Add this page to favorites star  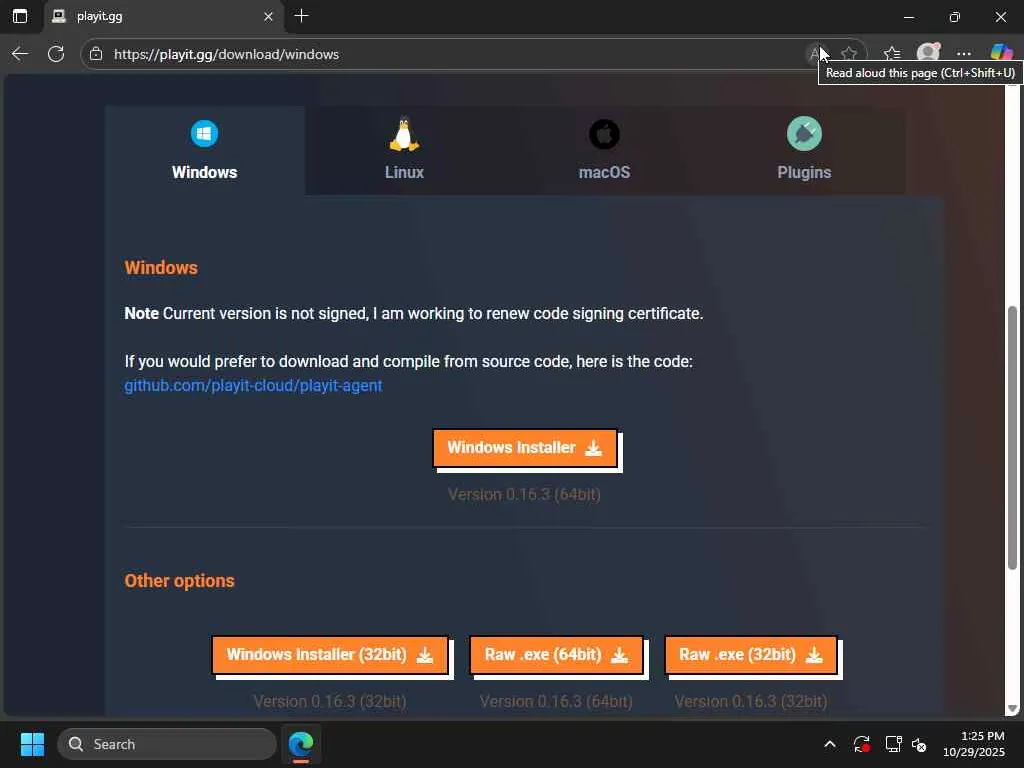[x=848, y=54]
